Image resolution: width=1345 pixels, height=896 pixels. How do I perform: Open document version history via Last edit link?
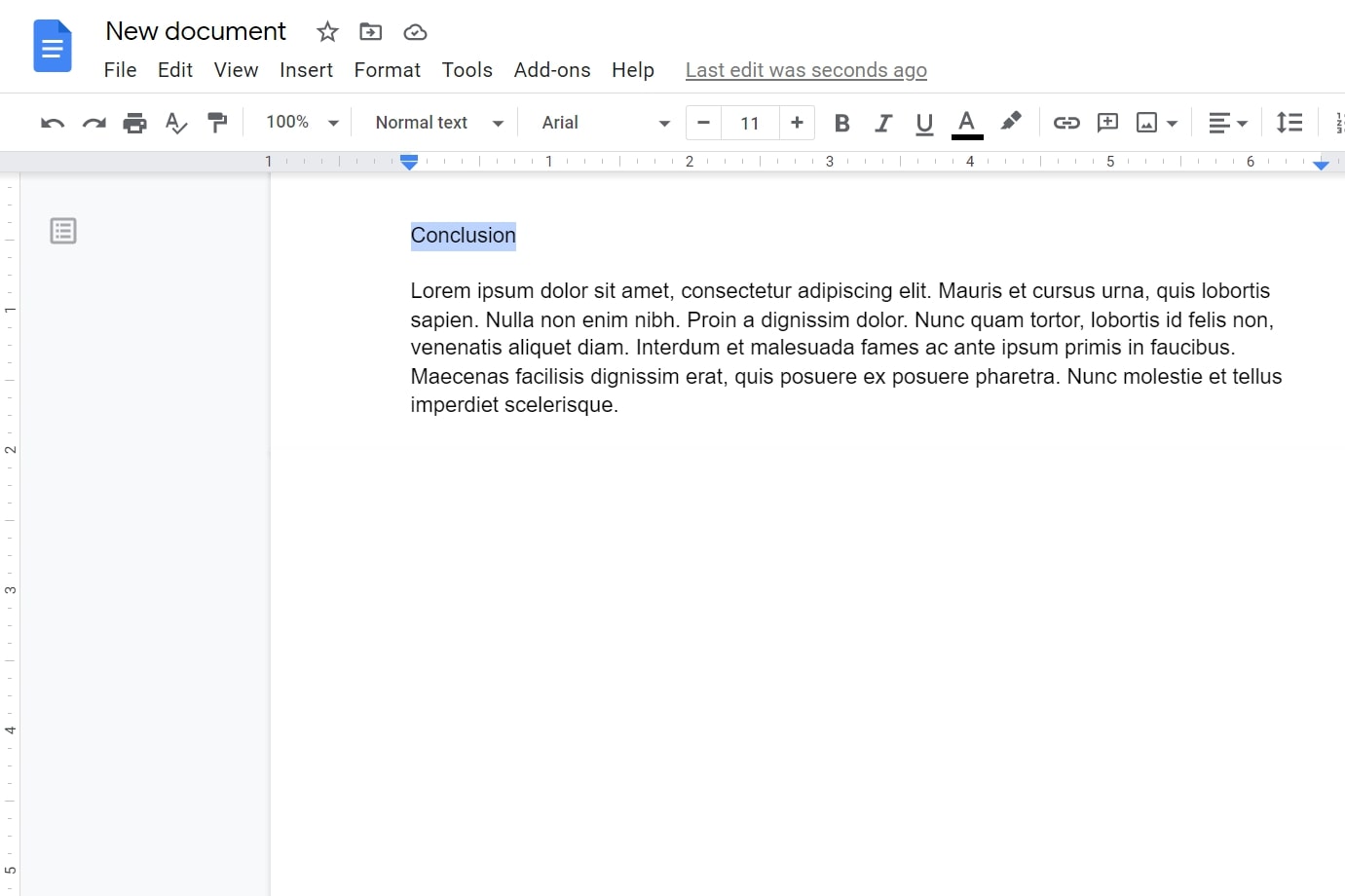pos(805,69)
